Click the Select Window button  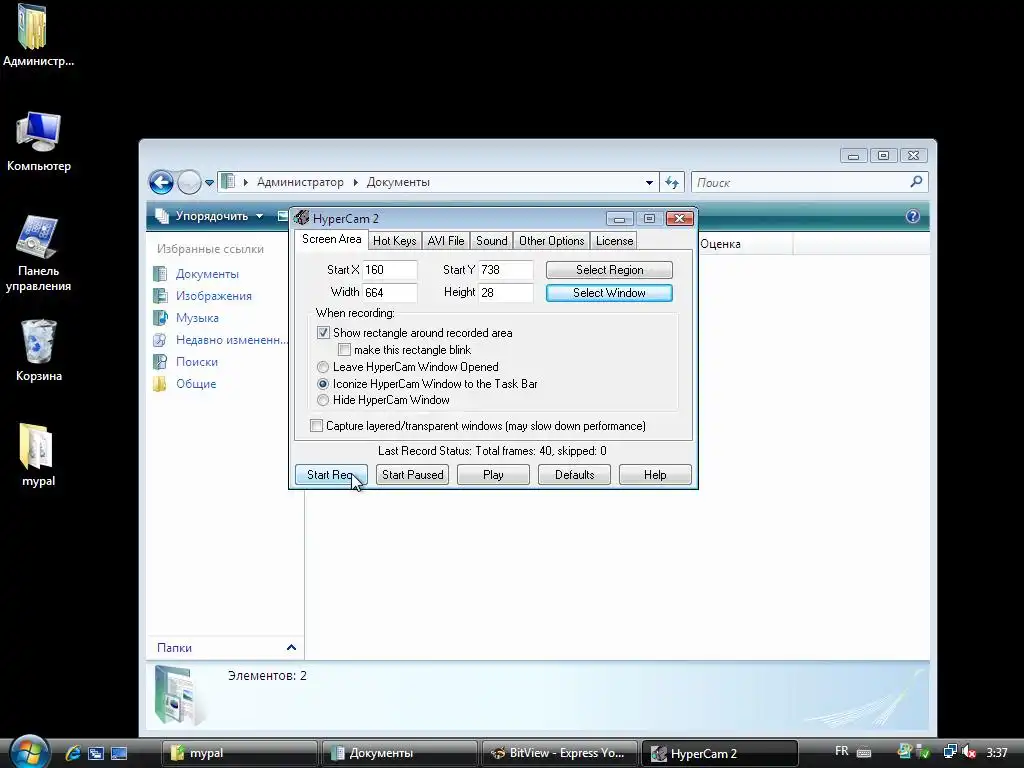(609, 293)
